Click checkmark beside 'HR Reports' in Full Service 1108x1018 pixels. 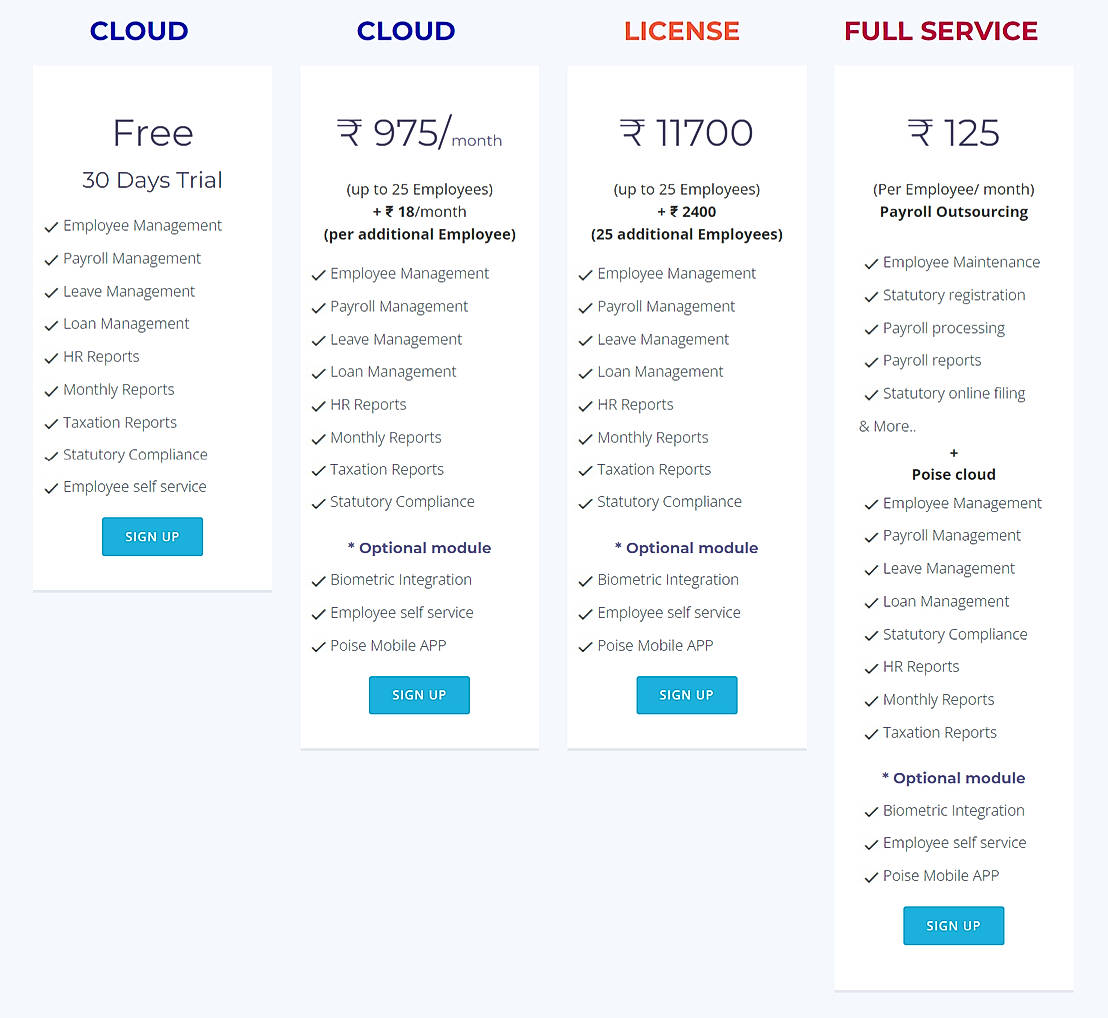(x=871, y=668)
